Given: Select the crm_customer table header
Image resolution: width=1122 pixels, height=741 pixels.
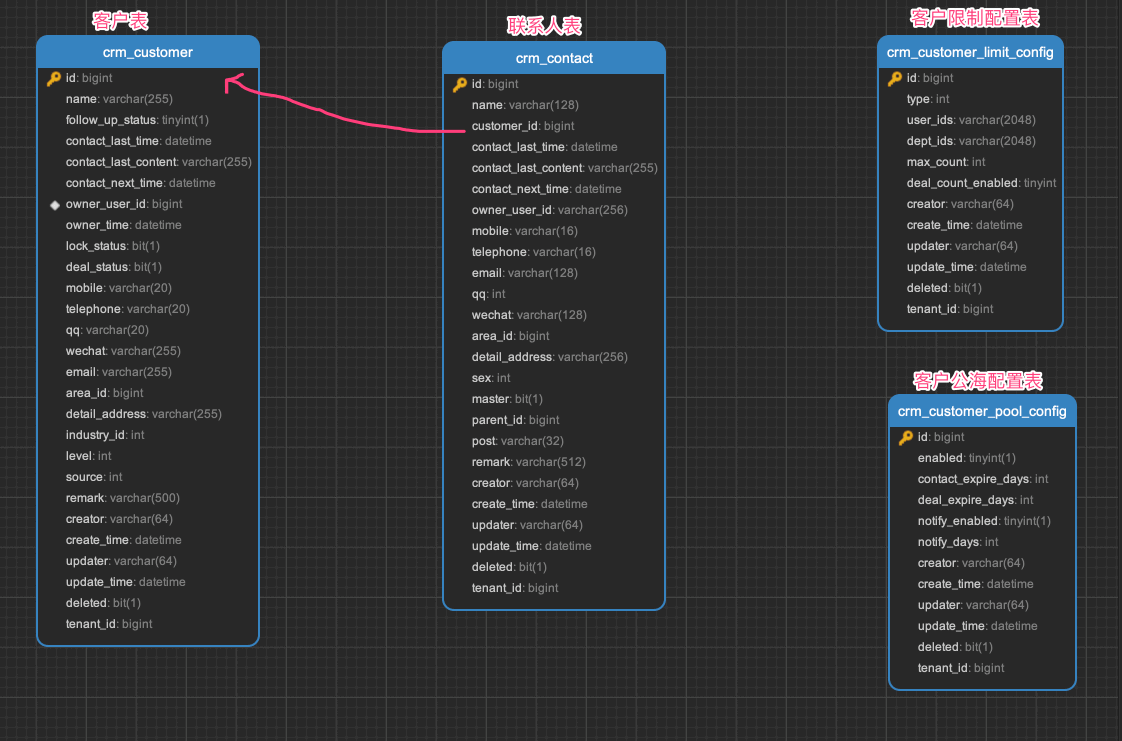Looking at the screenshot, I should [148, 52].
